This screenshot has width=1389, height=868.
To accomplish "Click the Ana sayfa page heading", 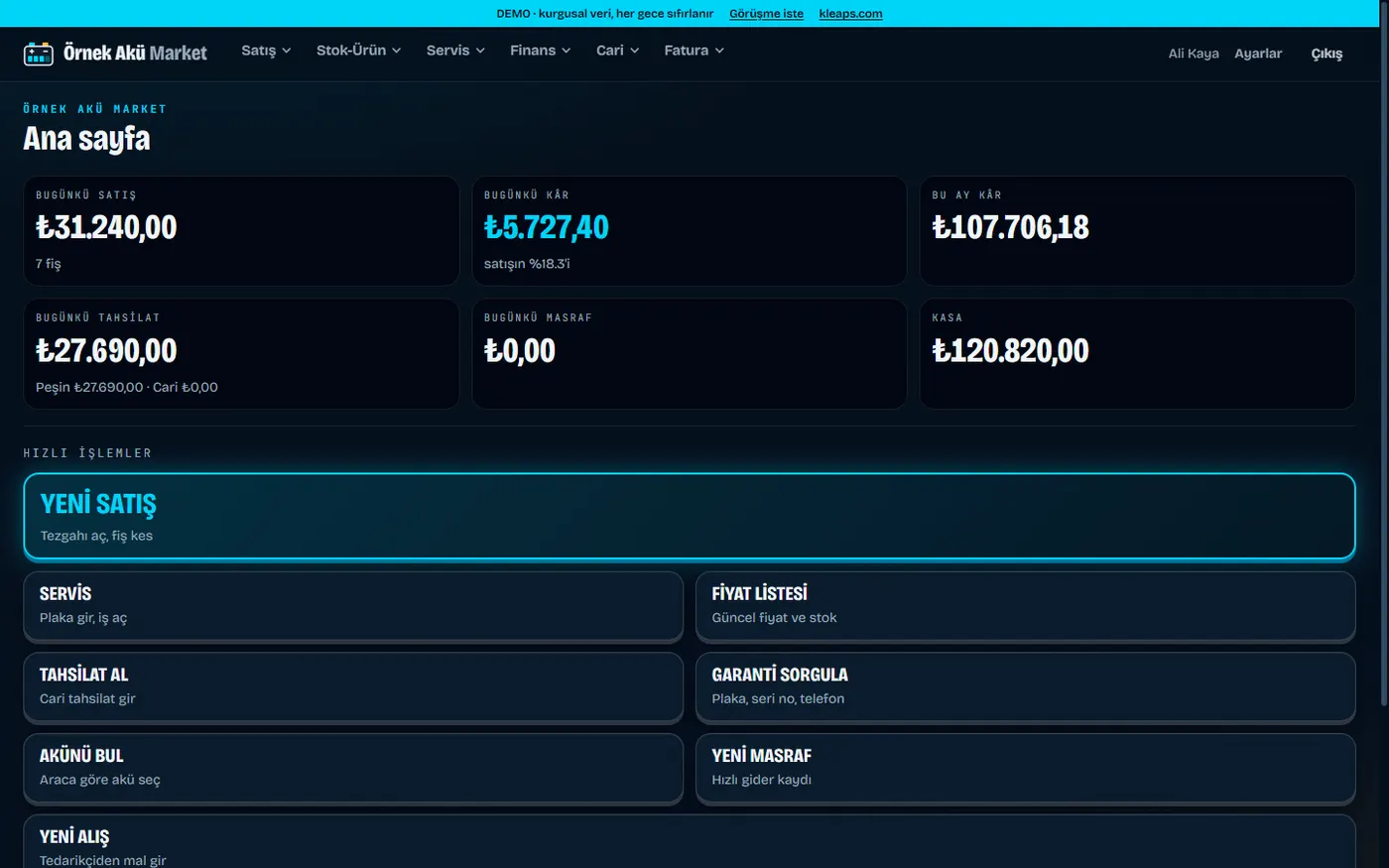I will click(87, 139).
